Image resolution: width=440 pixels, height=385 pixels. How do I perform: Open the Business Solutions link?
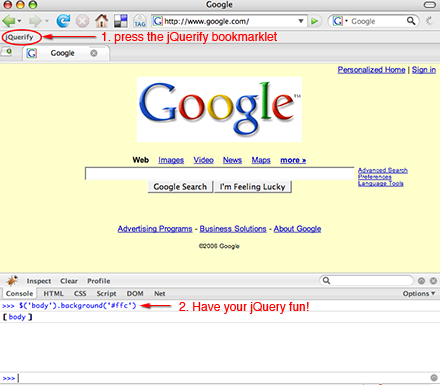(233, 229)
